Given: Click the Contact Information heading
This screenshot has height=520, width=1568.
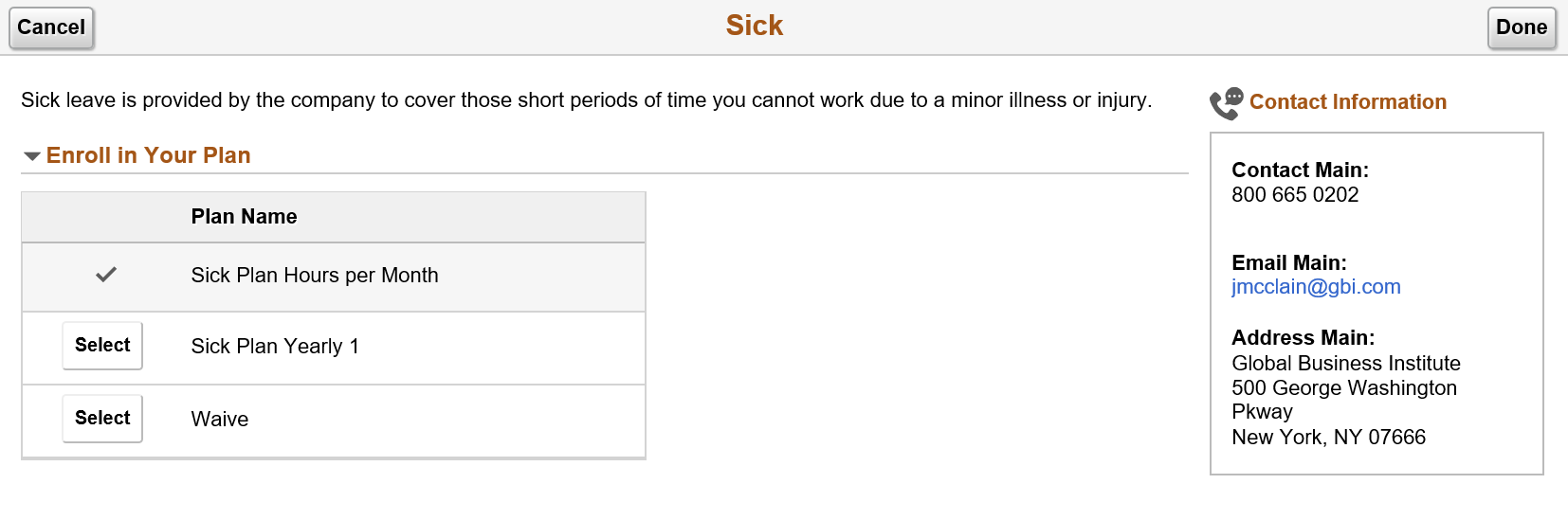Looking at the screenshot, I should pyautogui.click(x=1348, y=102).
